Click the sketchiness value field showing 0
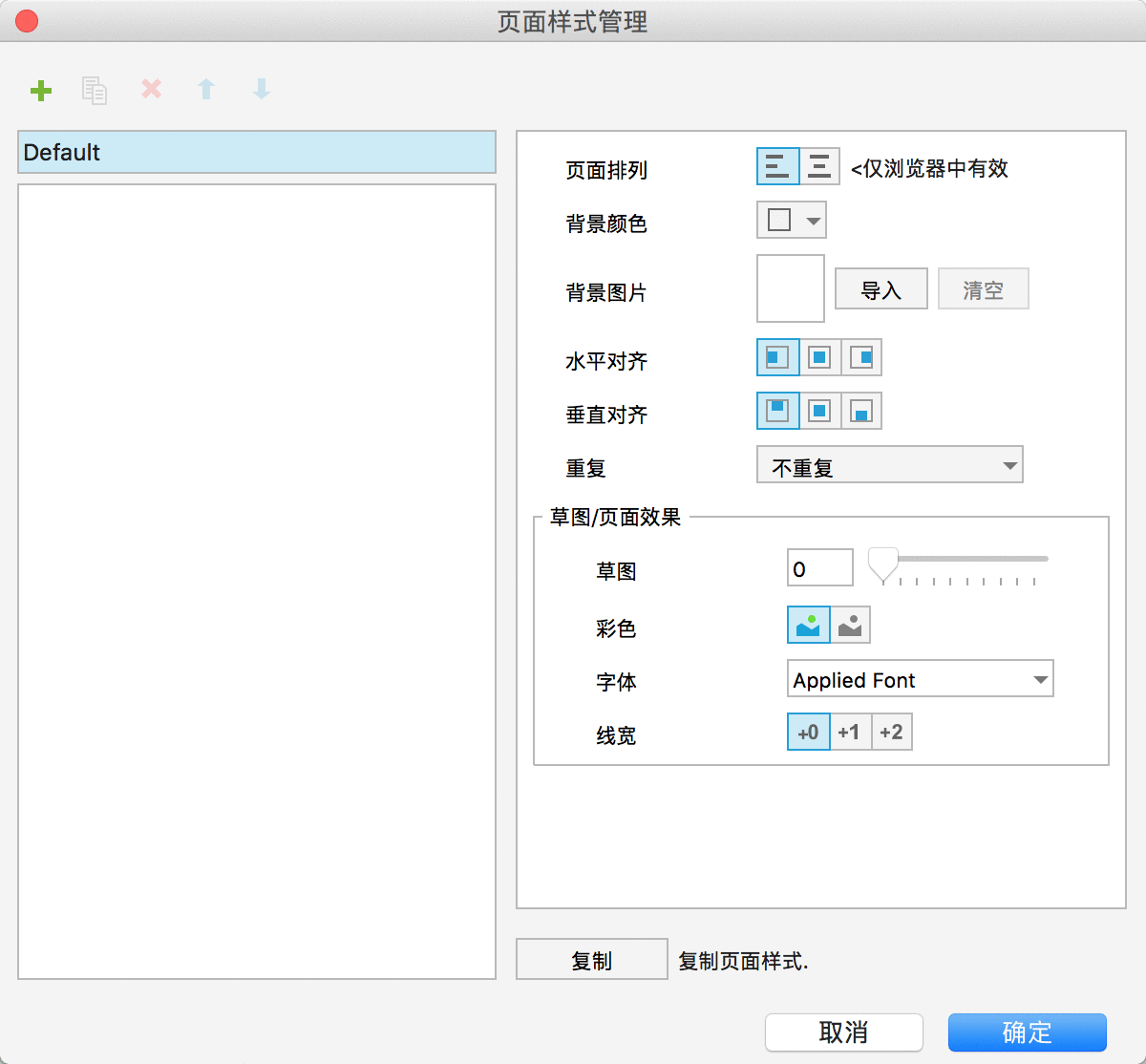 [x=820, y=567]
